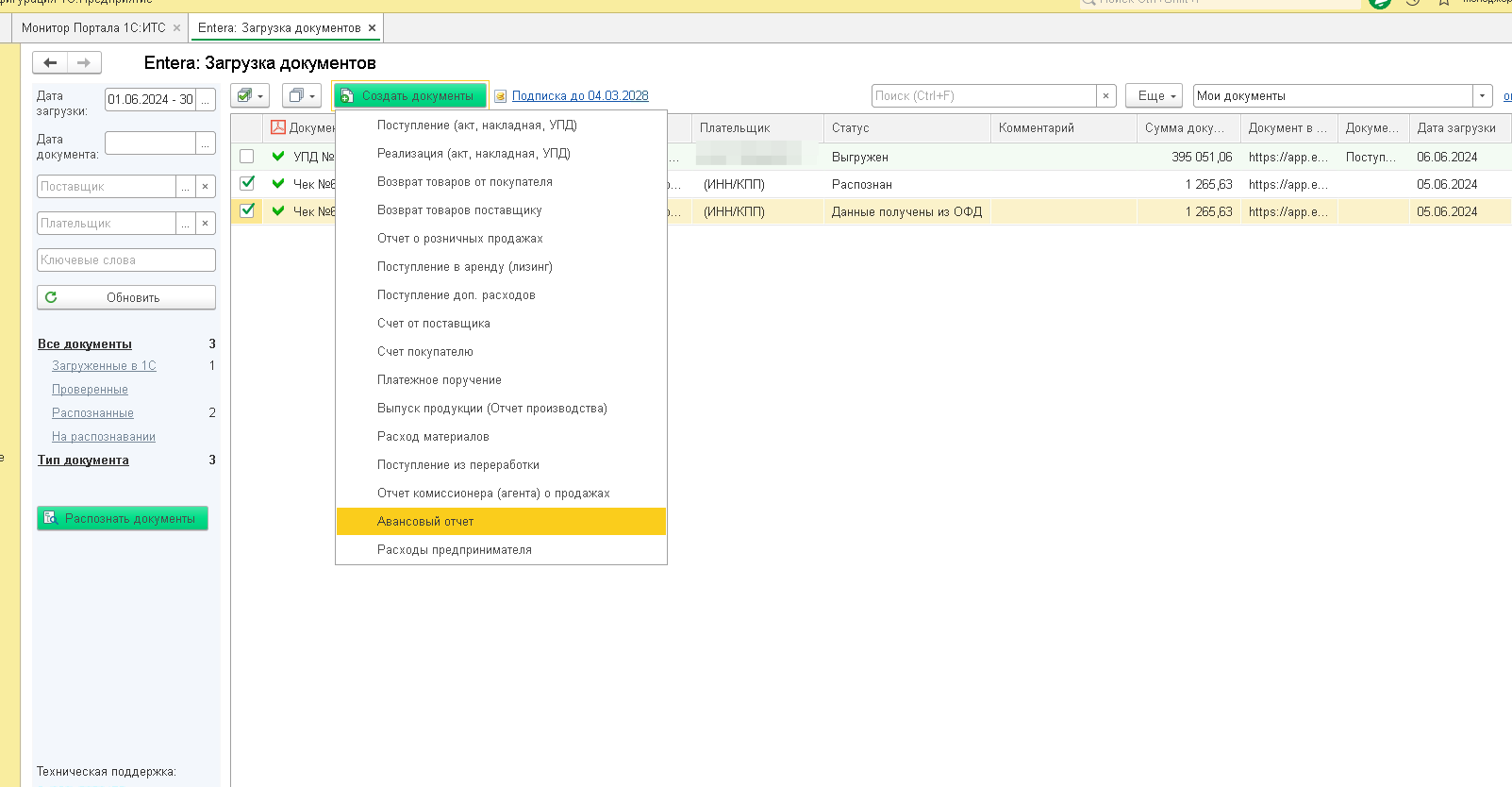Select Поступление из переработки
Viewport: 1512px width, 787px height.
point(501,464)
